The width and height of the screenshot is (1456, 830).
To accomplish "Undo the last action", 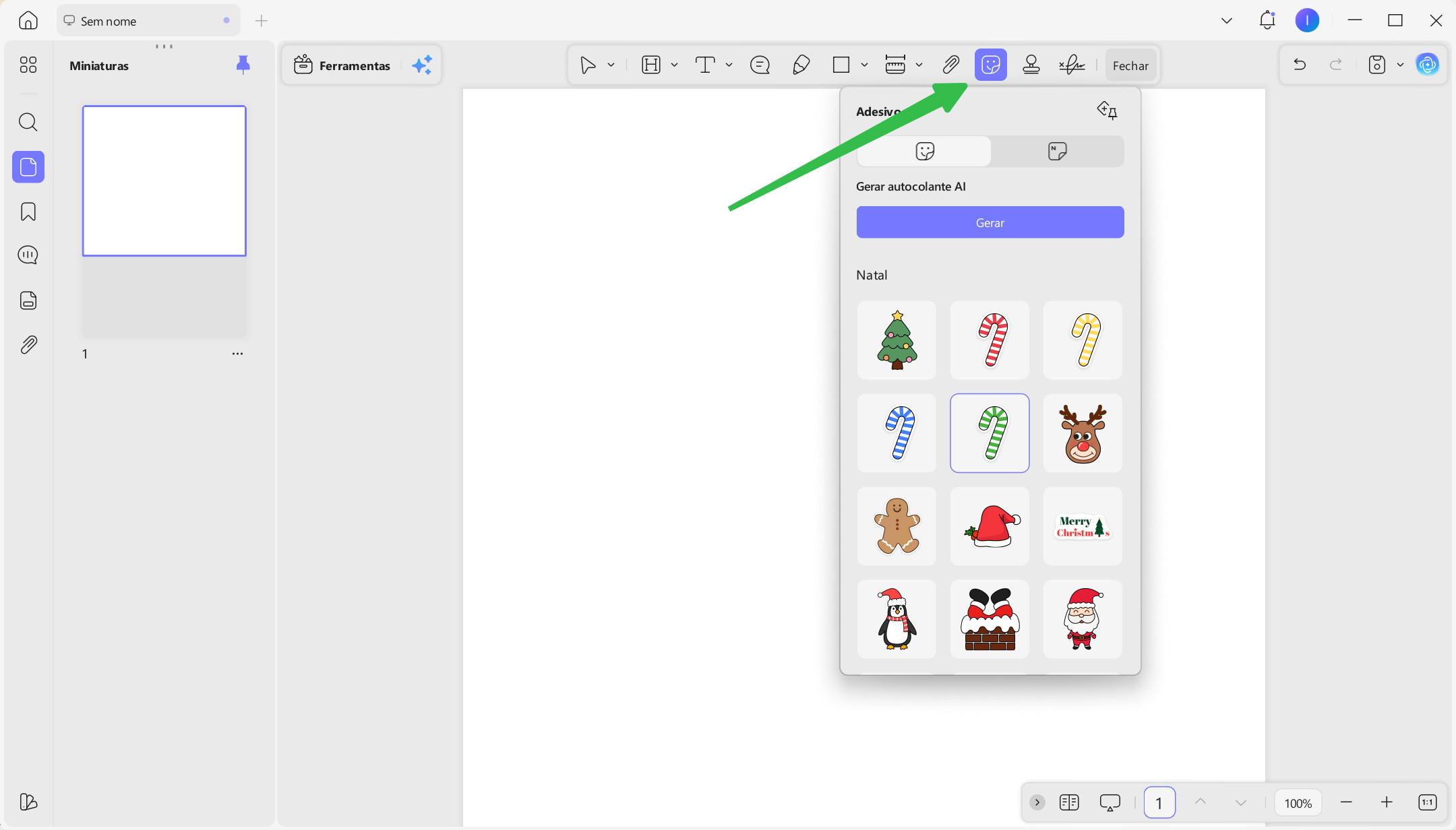I will 1300,65.
